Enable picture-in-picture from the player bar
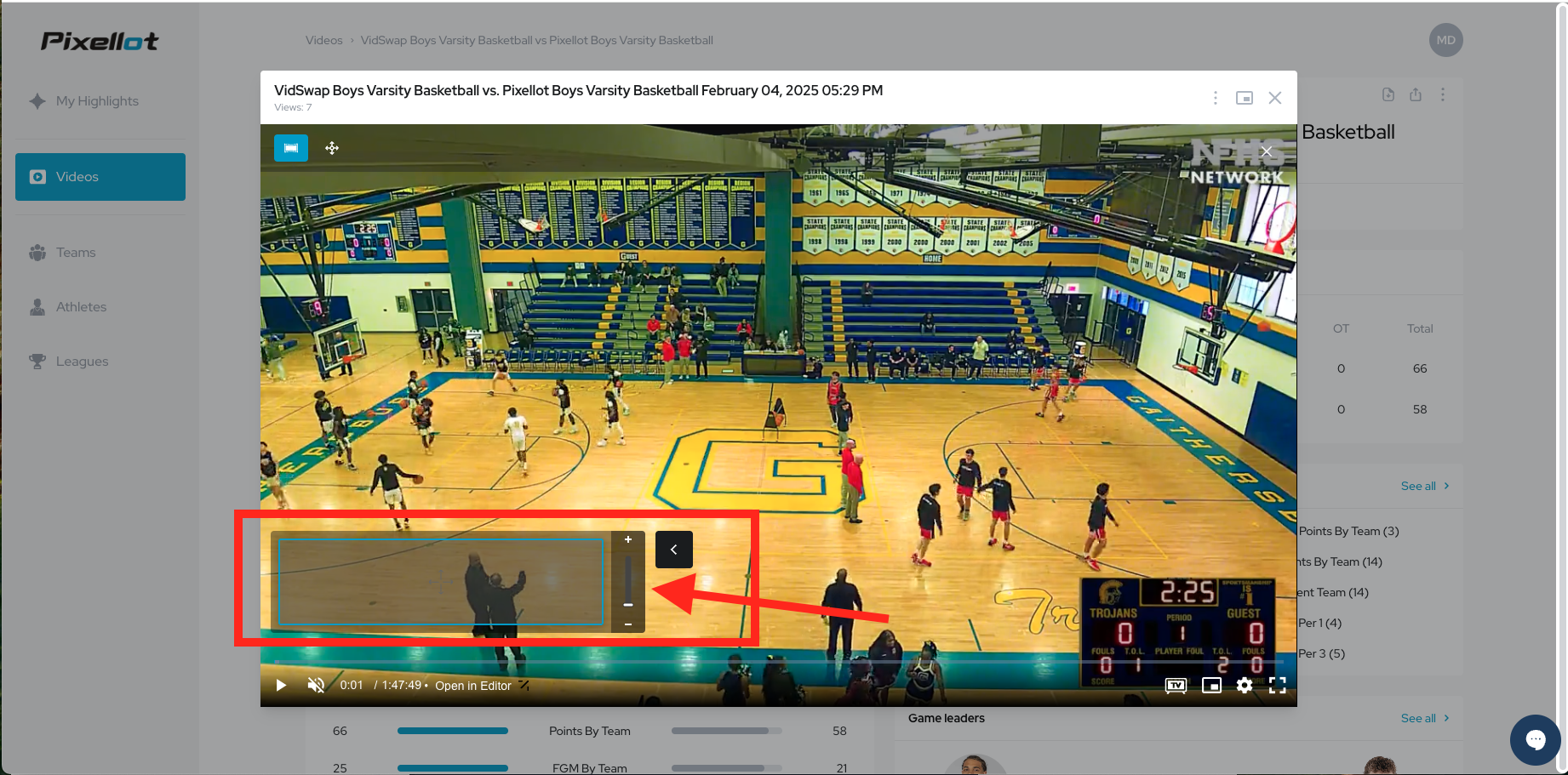Image resolution: width=1568 pixels, height=775 pixels. (1211, 686)
